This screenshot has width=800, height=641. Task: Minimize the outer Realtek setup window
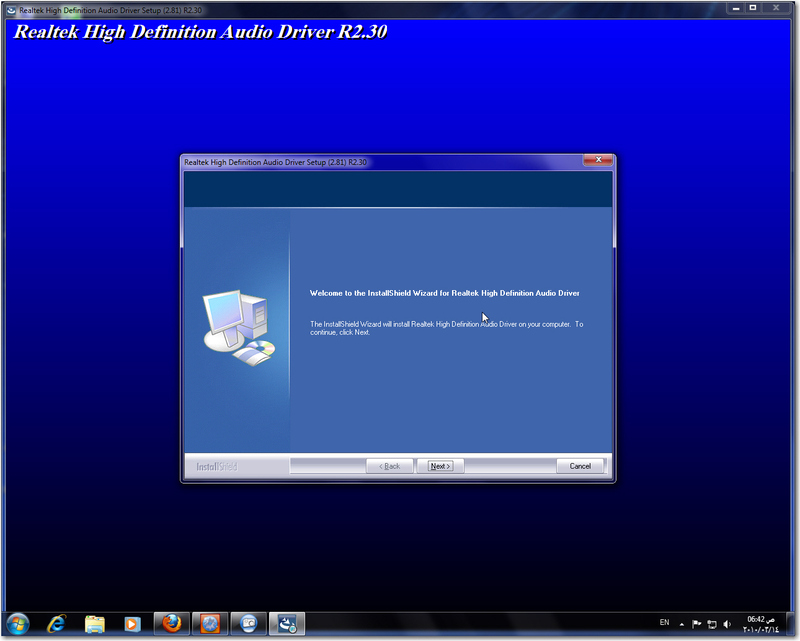736,8
